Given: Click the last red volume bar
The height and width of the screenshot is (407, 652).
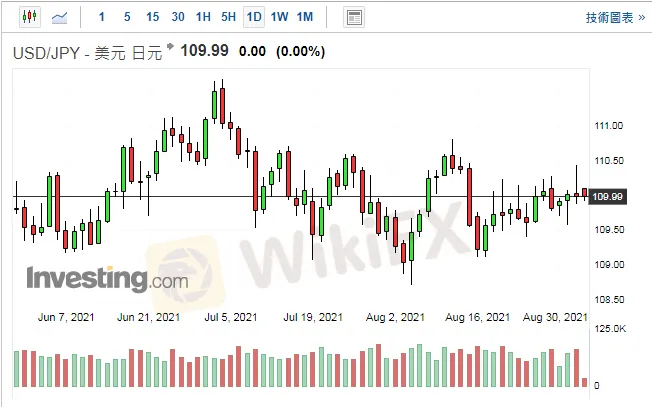Looking at the screenshot, I should click(x=585, y=381).
